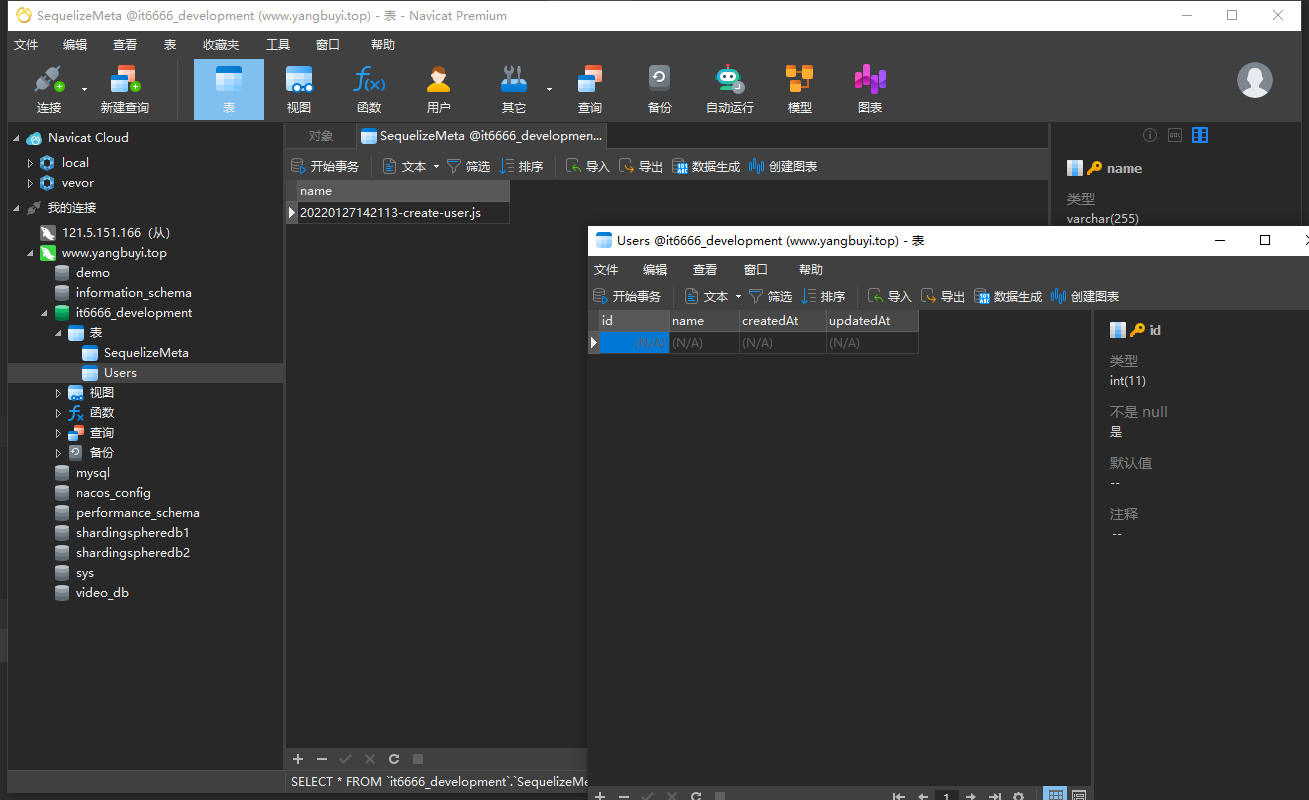Click the updatedAt column header in Users window
This screenshot has height=800, width=1309.
point(872,321)
